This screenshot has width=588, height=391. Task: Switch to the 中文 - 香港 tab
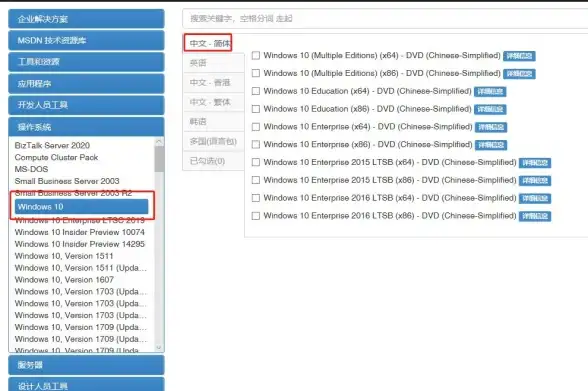213,82
